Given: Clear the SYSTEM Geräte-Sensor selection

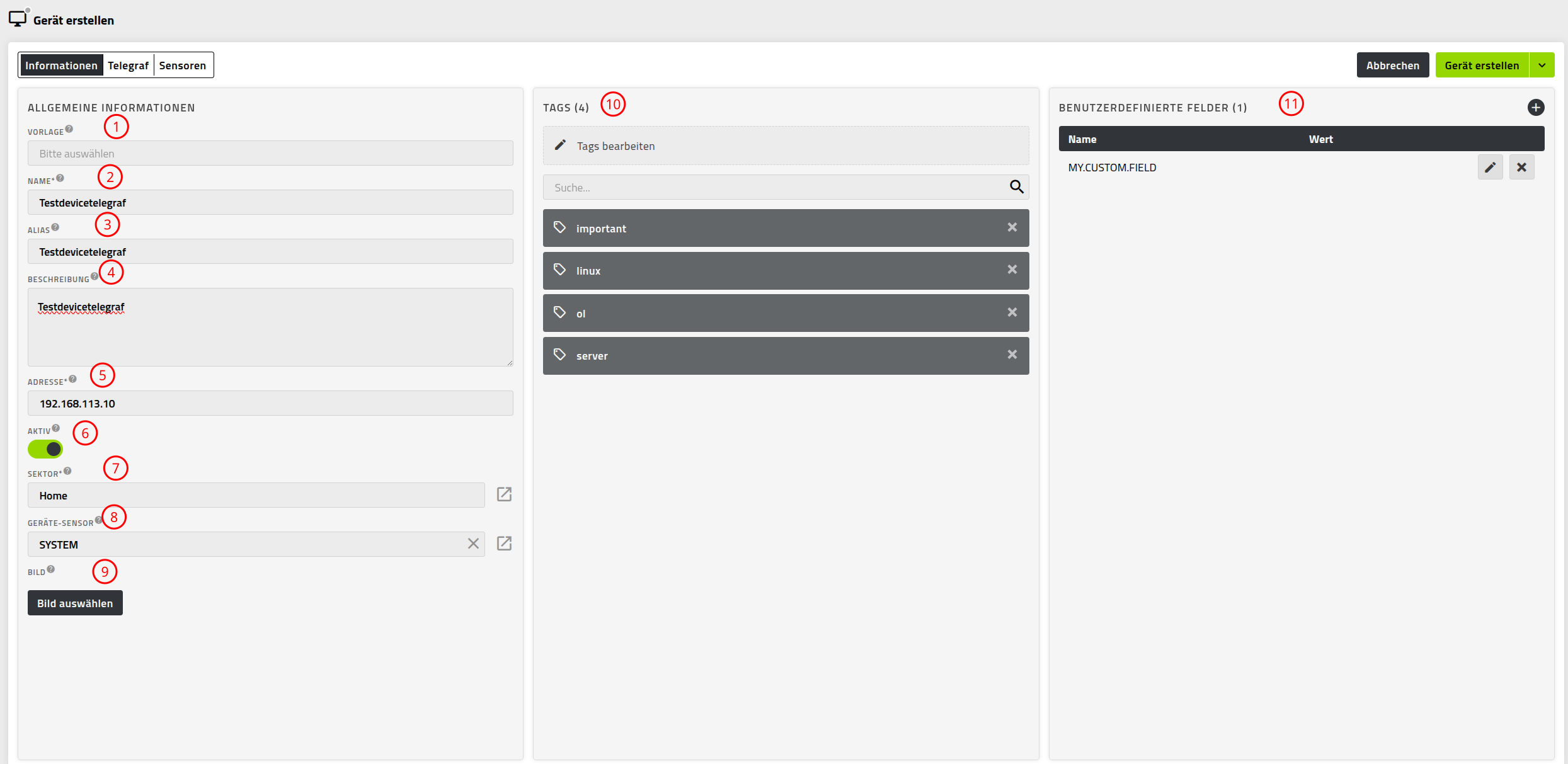Looking at the screenshot, I should click(473, 544).
